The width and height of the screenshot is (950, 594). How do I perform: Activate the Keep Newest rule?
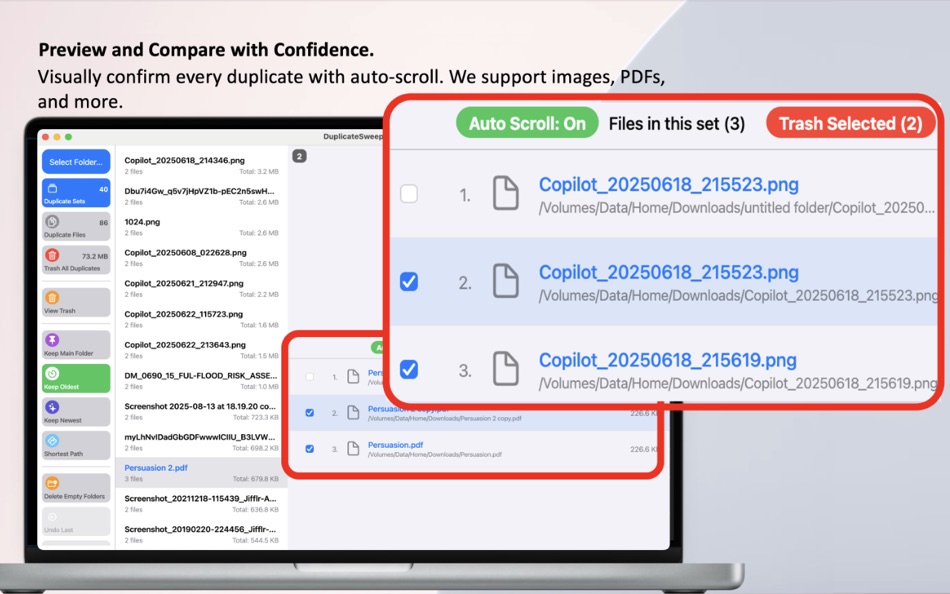point(76,412)
